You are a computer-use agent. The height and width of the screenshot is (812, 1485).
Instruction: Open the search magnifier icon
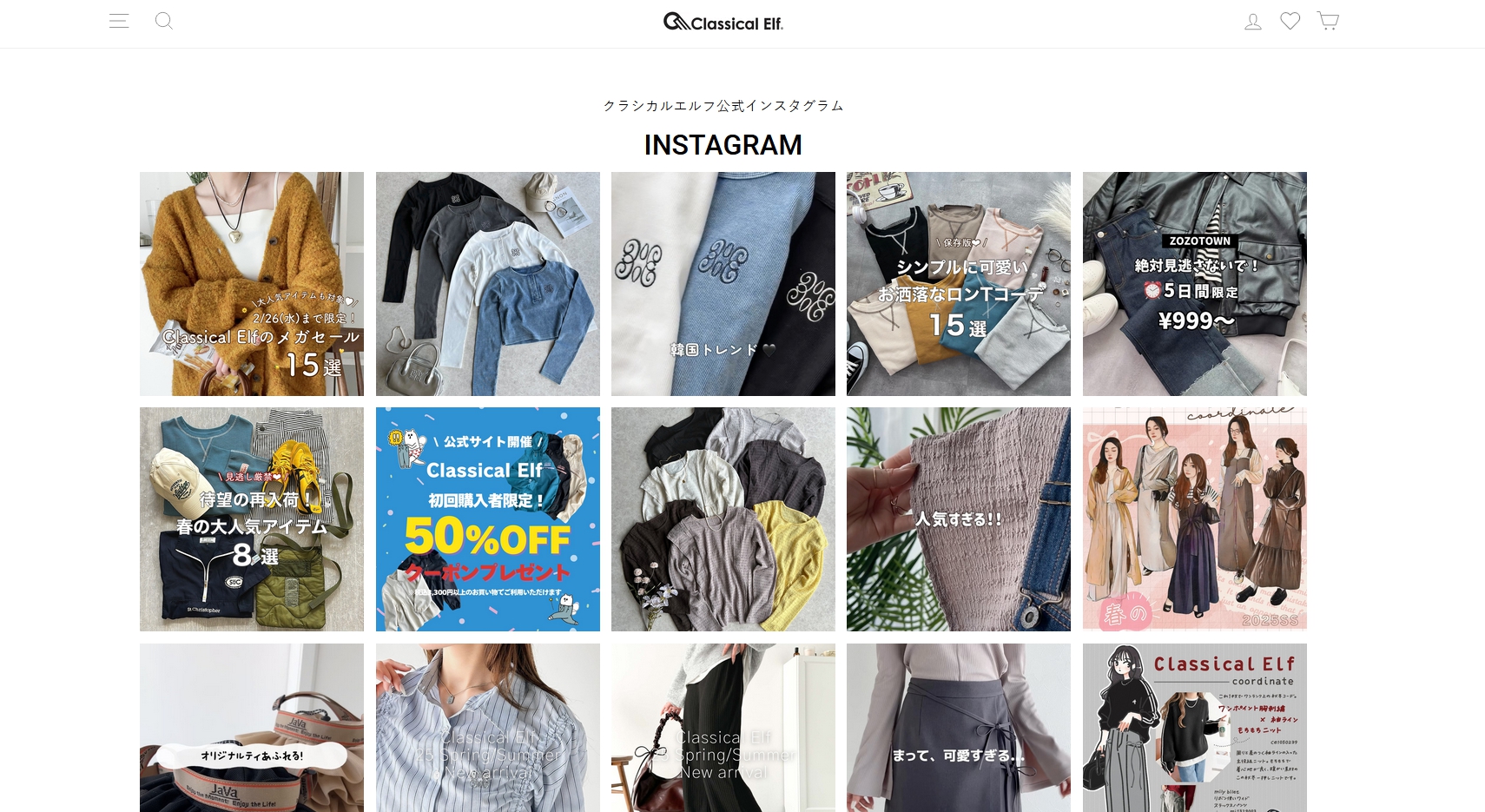point(164,21)
